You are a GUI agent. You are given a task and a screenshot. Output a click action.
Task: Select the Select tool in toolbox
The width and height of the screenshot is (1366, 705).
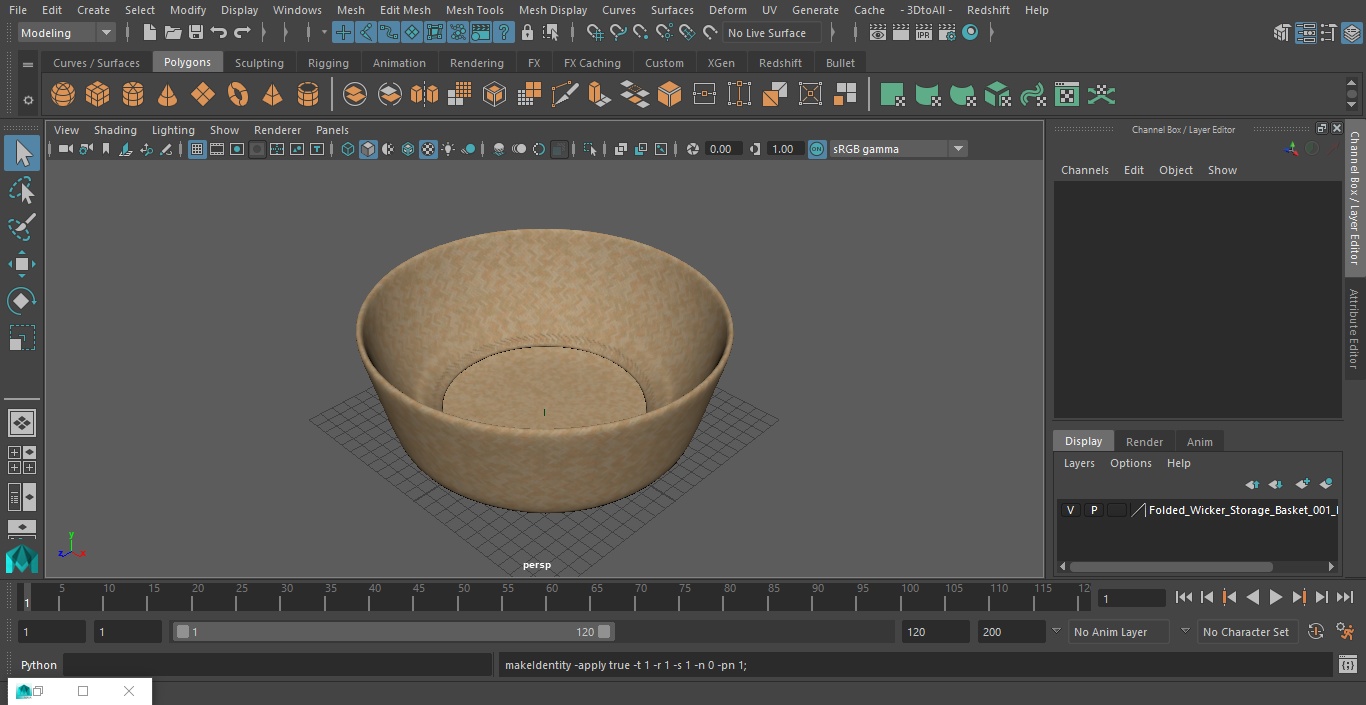click(22, 153)
